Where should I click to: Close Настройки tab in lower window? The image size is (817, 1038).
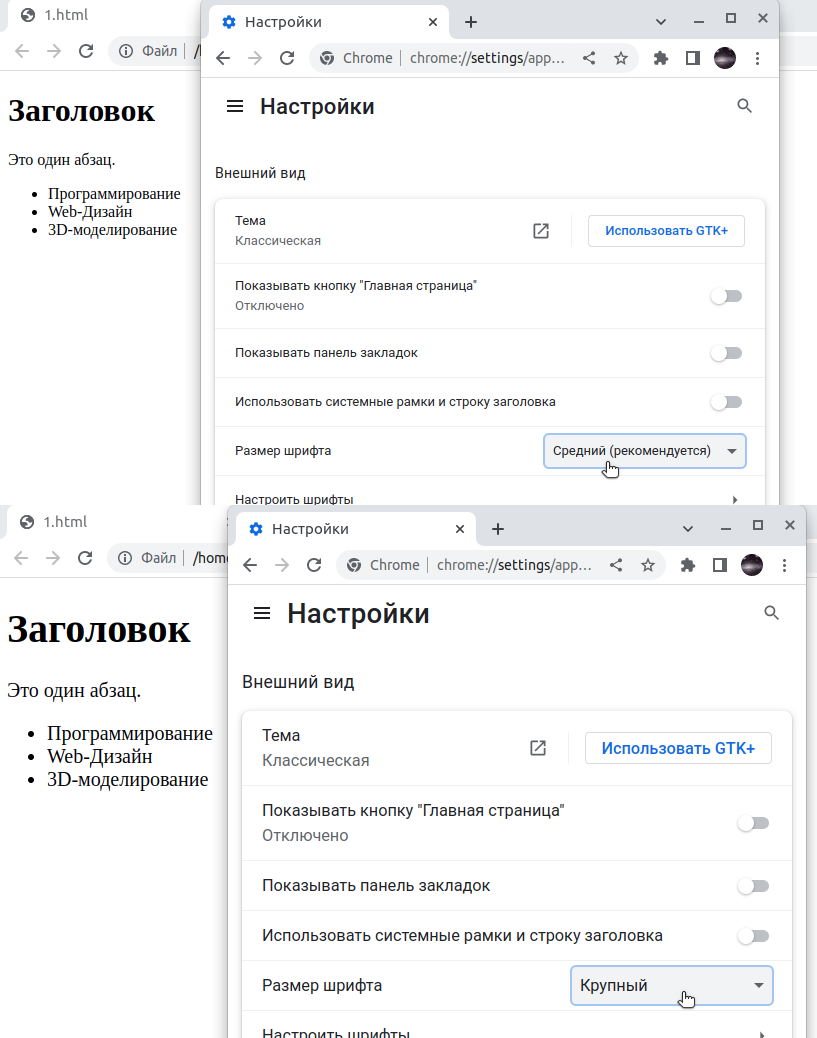[x=460, y=529]
